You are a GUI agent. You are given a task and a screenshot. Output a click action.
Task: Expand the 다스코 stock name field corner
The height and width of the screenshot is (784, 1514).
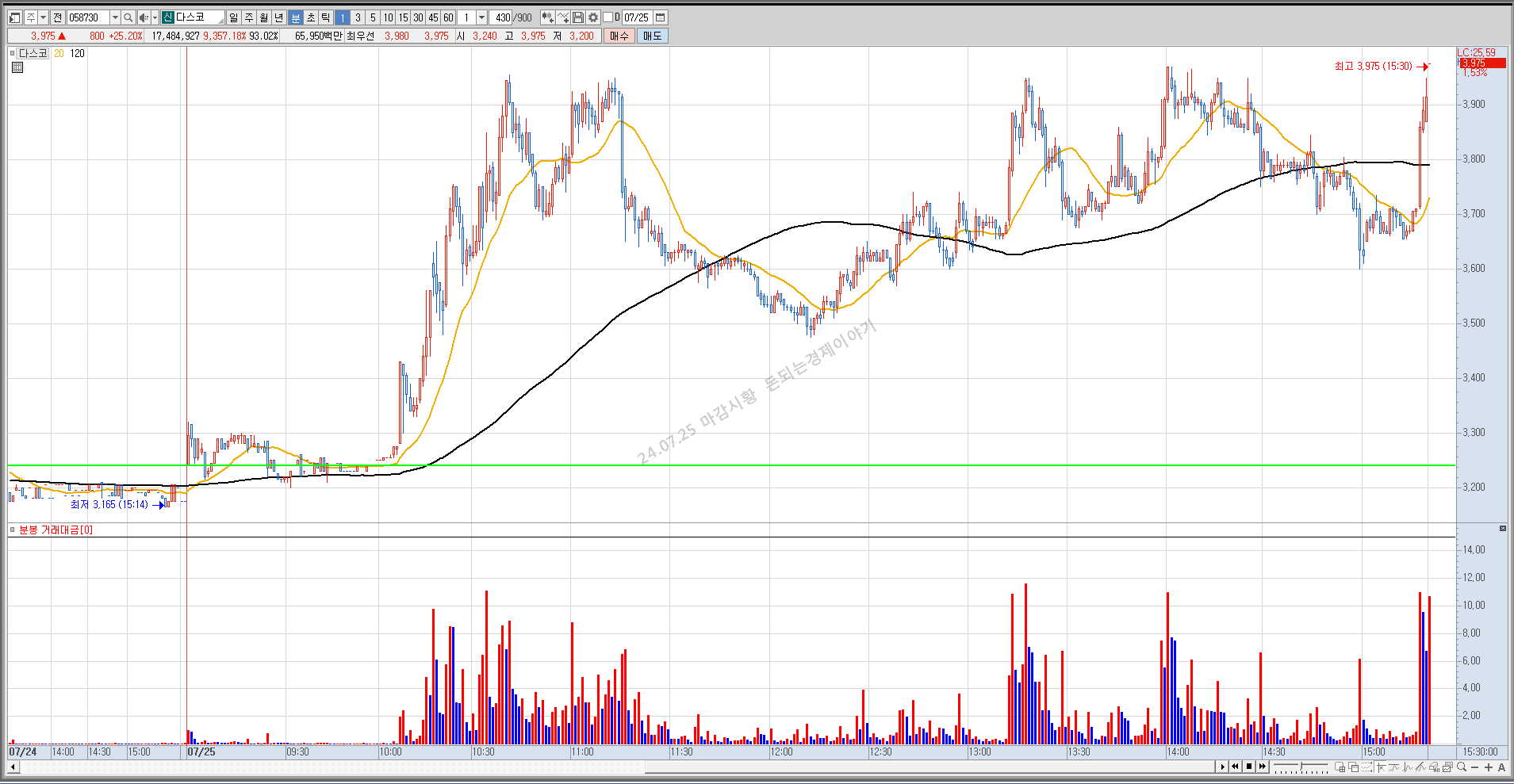point(220,21)
